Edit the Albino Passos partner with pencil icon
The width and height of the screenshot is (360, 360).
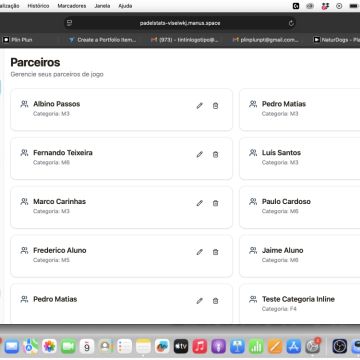click(200, 106)
